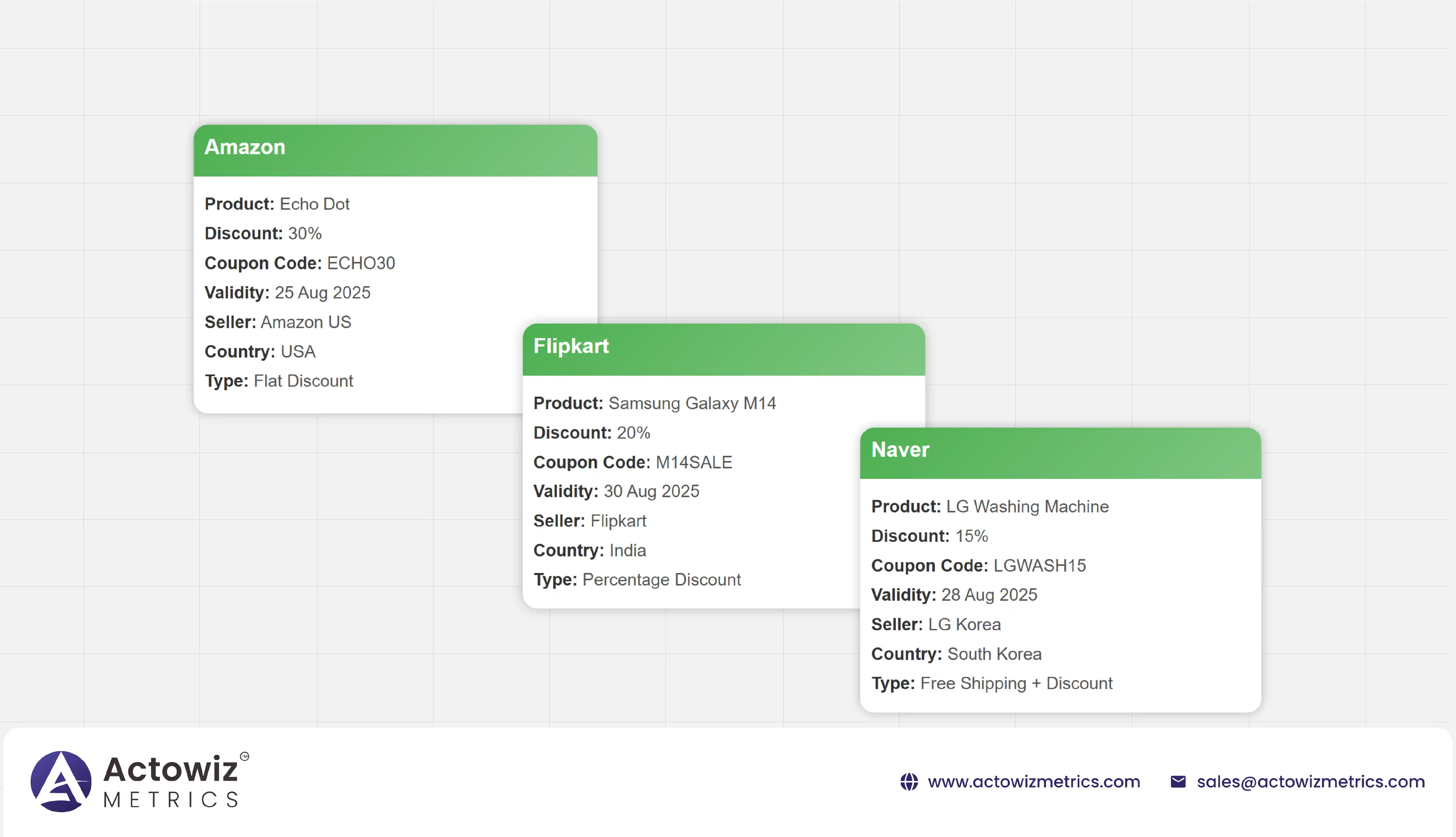
Task: Click the Samsung Galaxy M14 product text
Action: coord(692,403)
